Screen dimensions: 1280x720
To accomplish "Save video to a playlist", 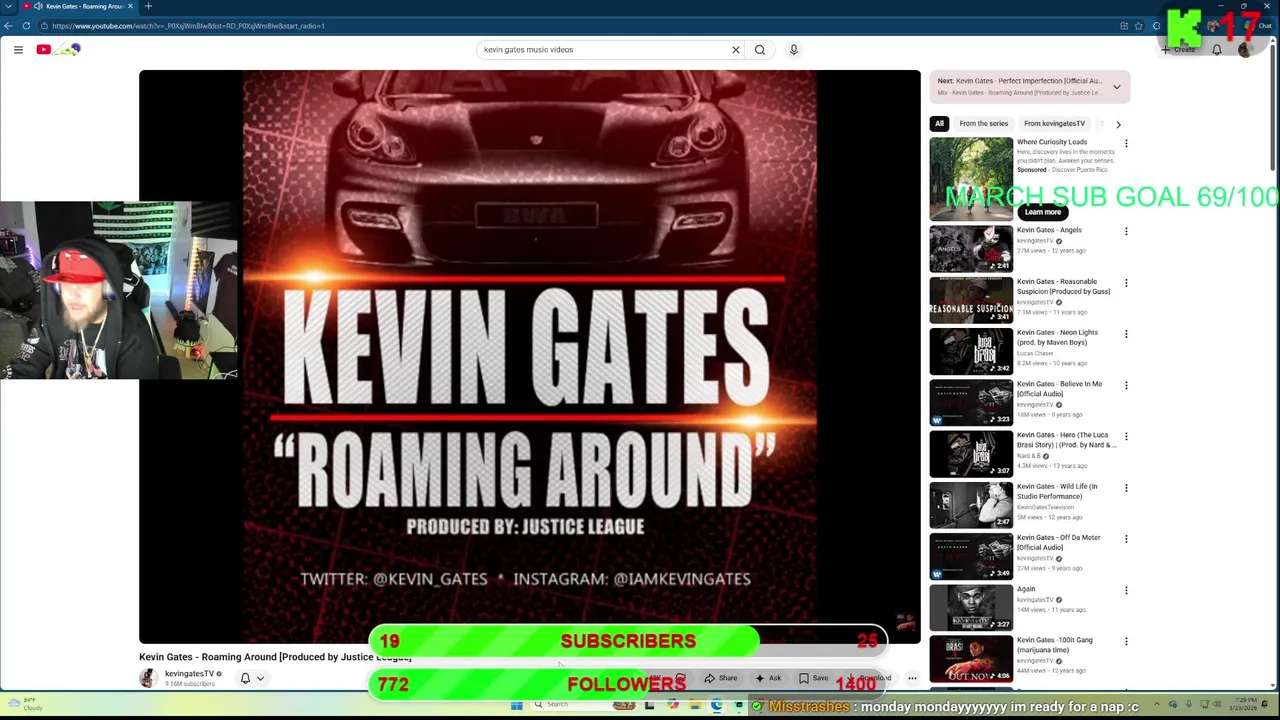I will (x=813, y=678).
